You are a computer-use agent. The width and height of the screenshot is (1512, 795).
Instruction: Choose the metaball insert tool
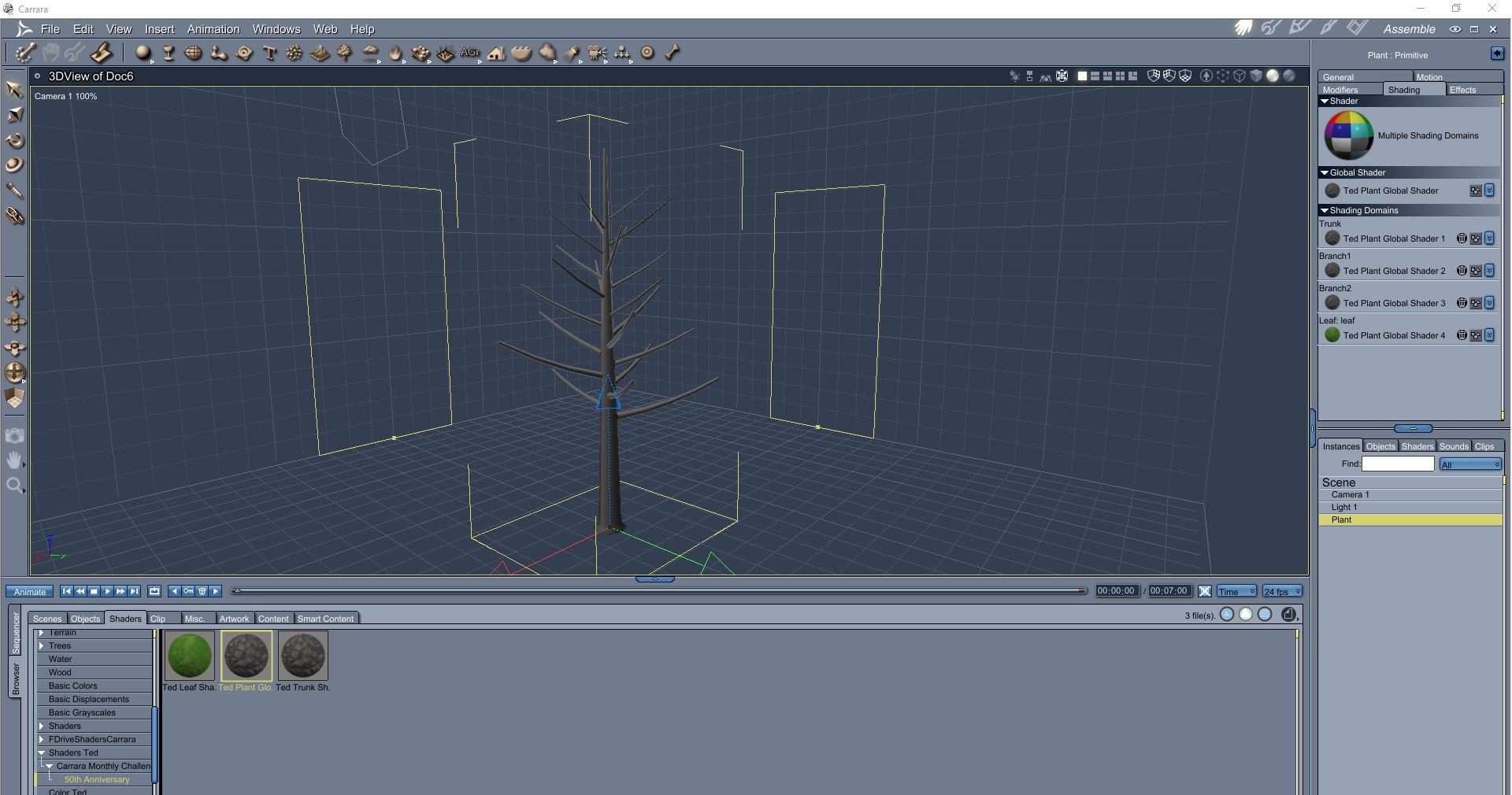(219, 53)
